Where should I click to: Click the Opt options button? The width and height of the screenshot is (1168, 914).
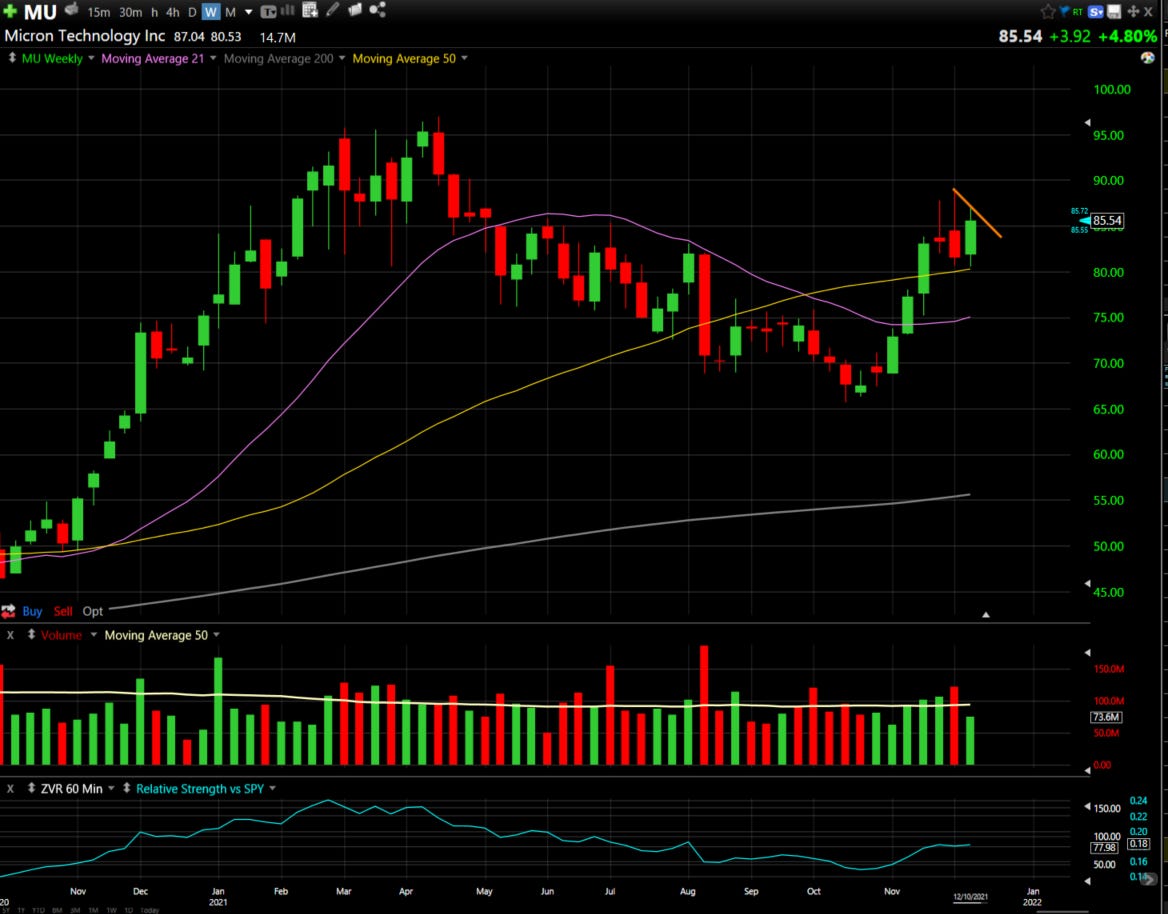pyautogui.click(x=93, y=612)
